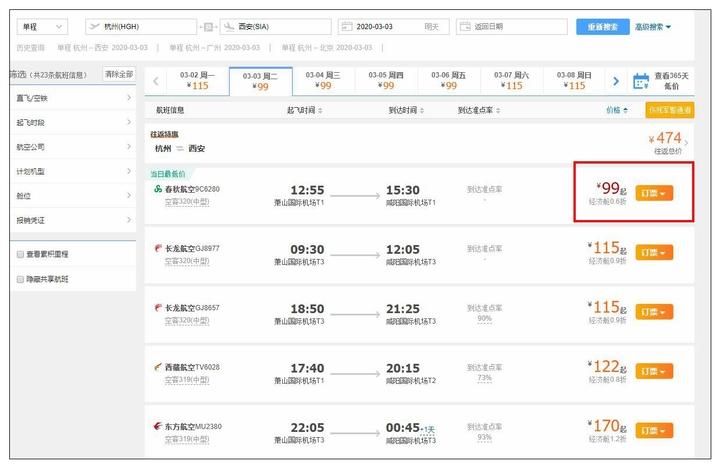This screenshot has width=720, height=468.
Task: Select the 03-04 周三 date tab
Action: [x=323, y=80]
